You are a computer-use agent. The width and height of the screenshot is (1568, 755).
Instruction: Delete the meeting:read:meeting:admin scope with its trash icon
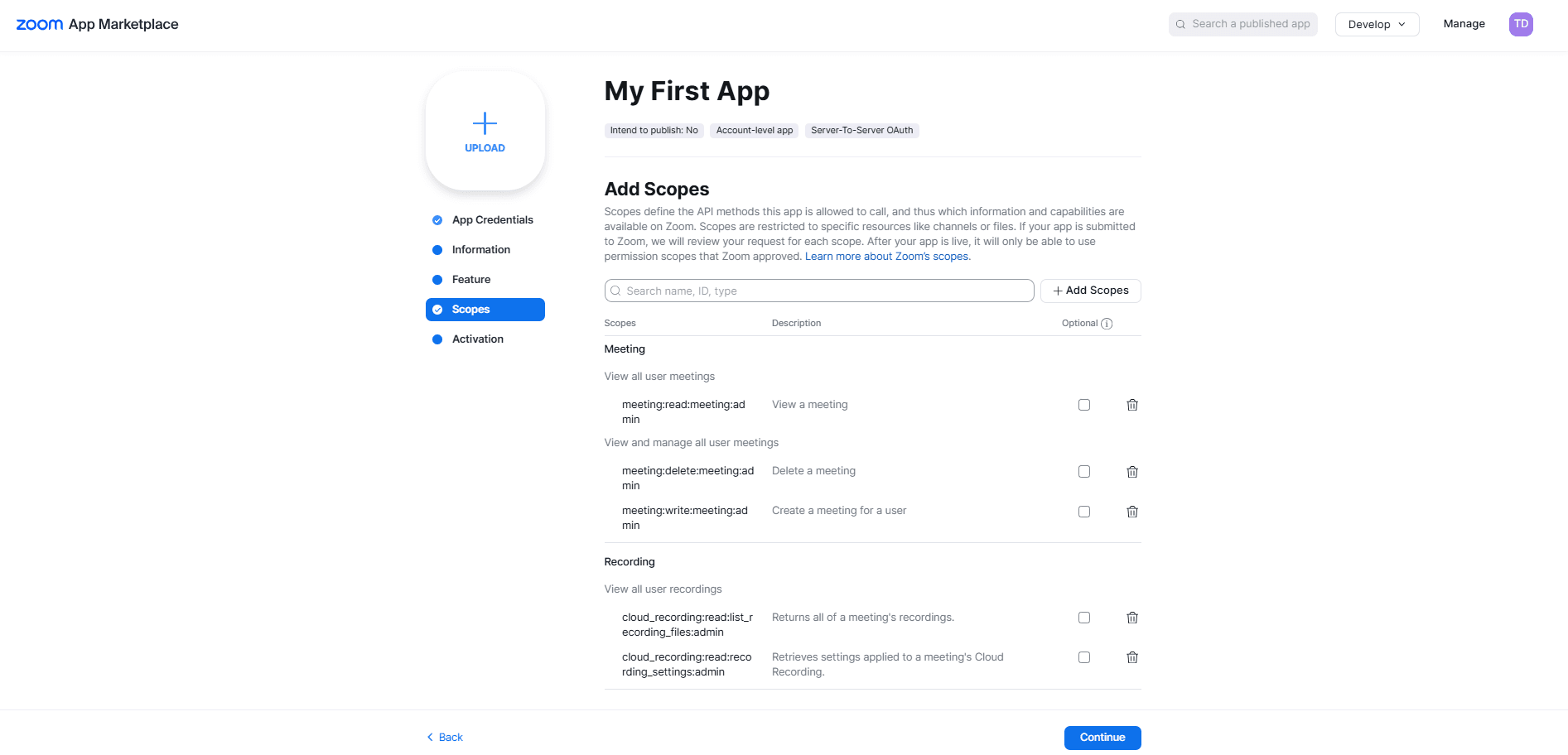point(1132,405)
